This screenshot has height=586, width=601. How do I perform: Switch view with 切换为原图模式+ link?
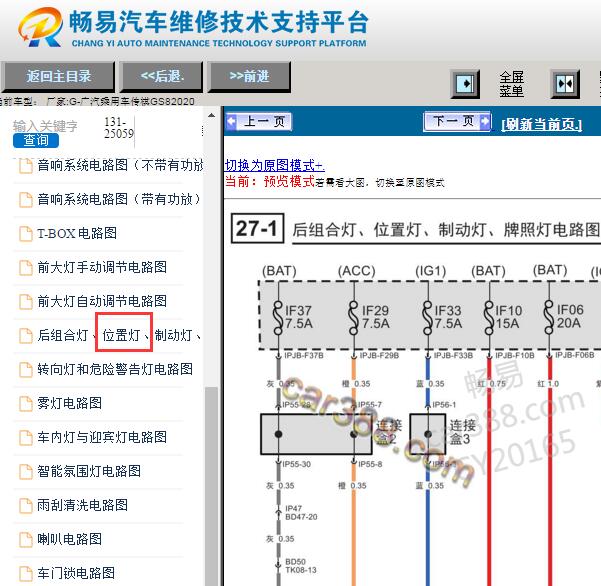(274, 166)
